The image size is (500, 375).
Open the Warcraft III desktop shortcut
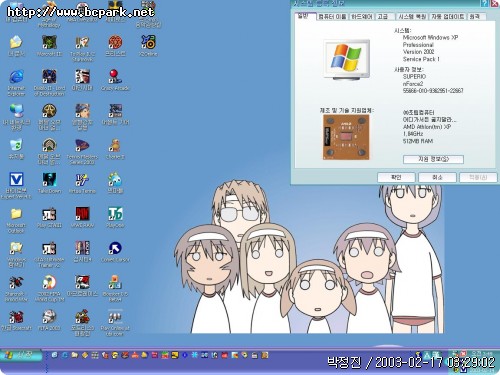click(49, 43)
